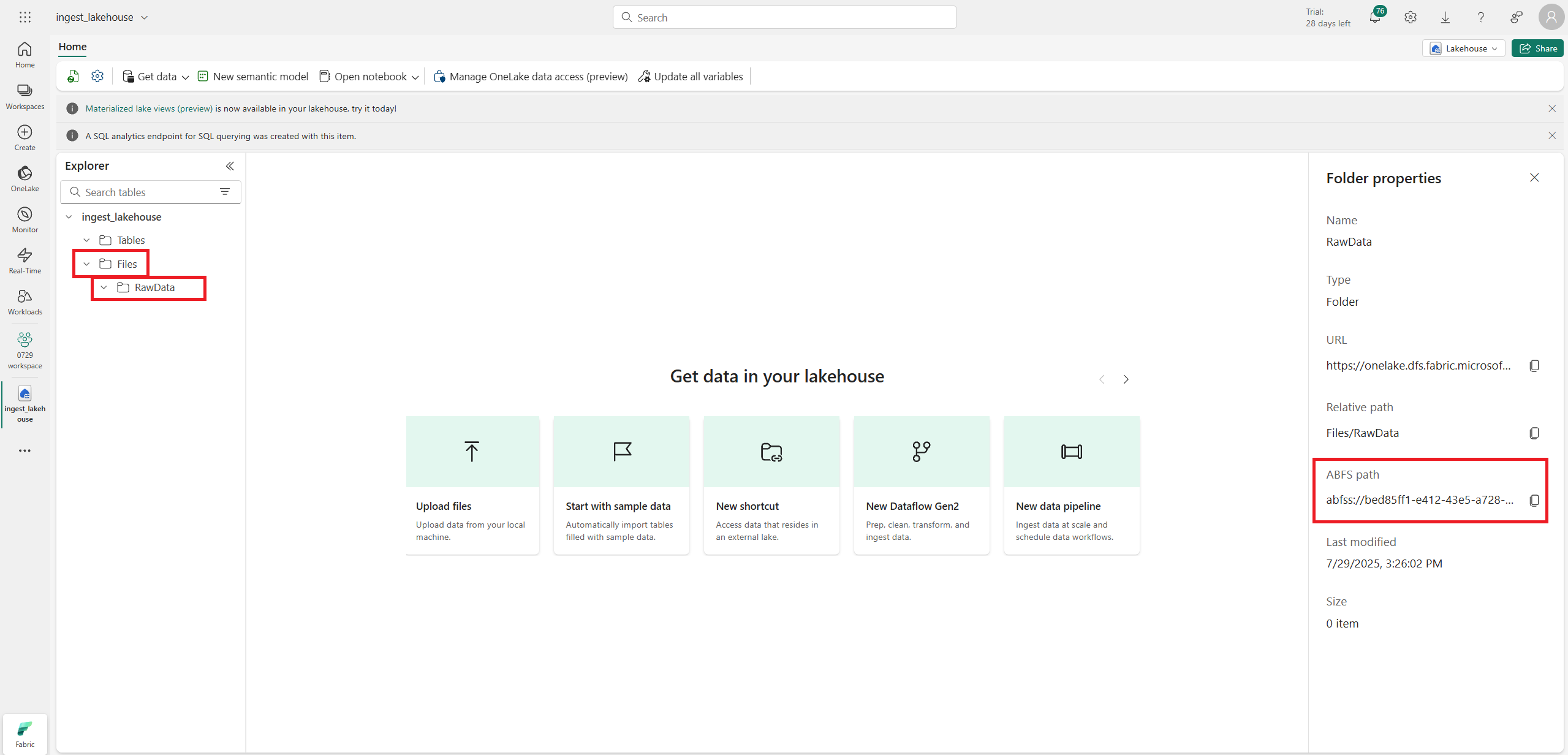
Task: Click the Search tables input field
Action: tap(147, 192)
